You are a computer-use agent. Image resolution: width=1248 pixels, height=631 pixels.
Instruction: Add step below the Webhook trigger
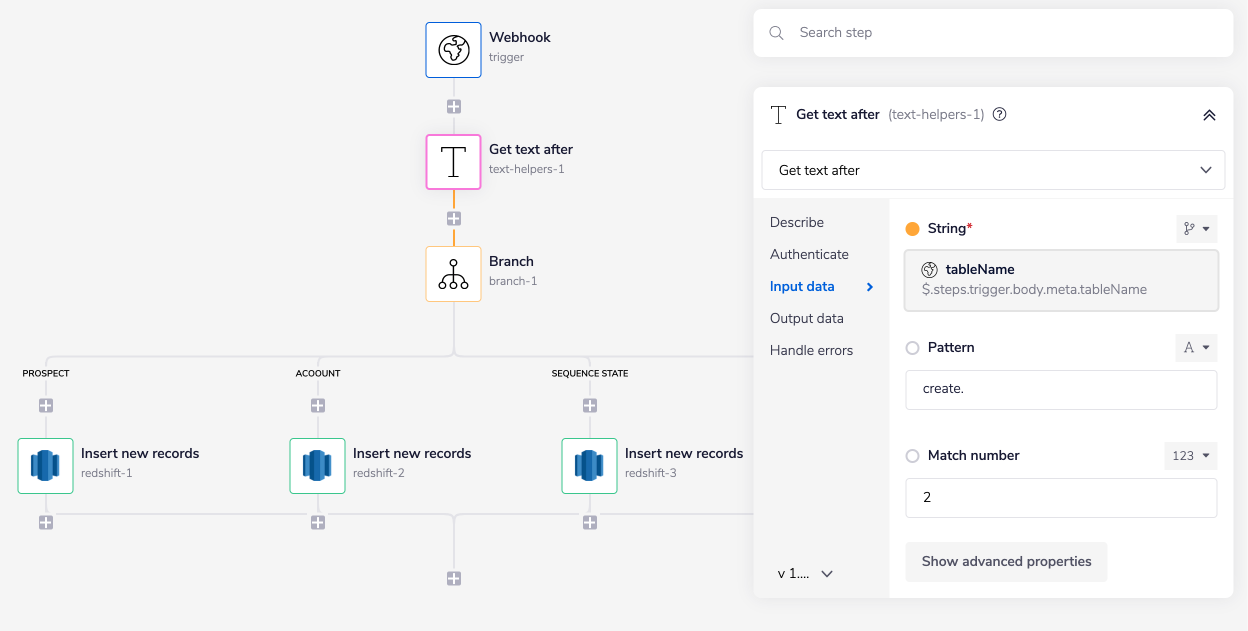(x=453, y=106)
